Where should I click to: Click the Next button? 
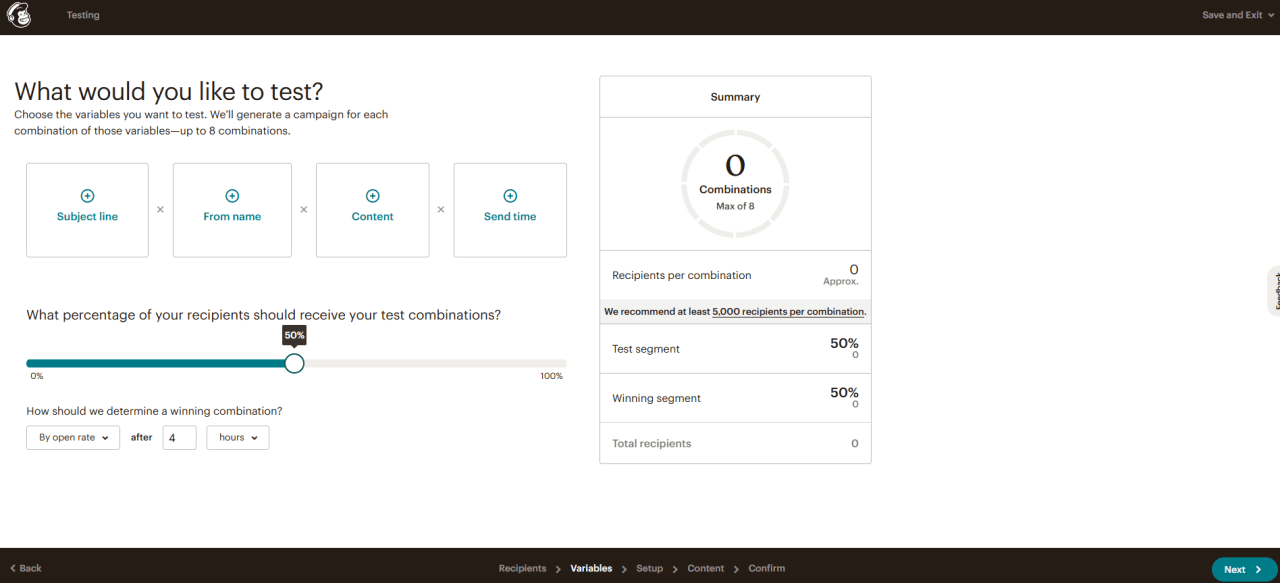[x=1242, y=568]
